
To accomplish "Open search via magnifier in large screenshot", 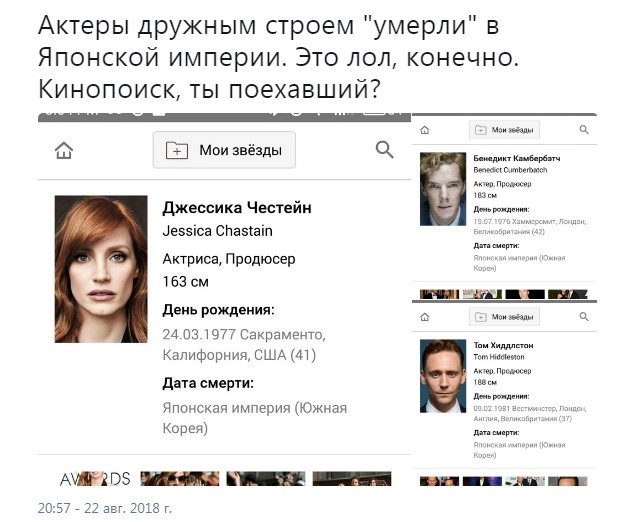I will (x=385, y=150).
